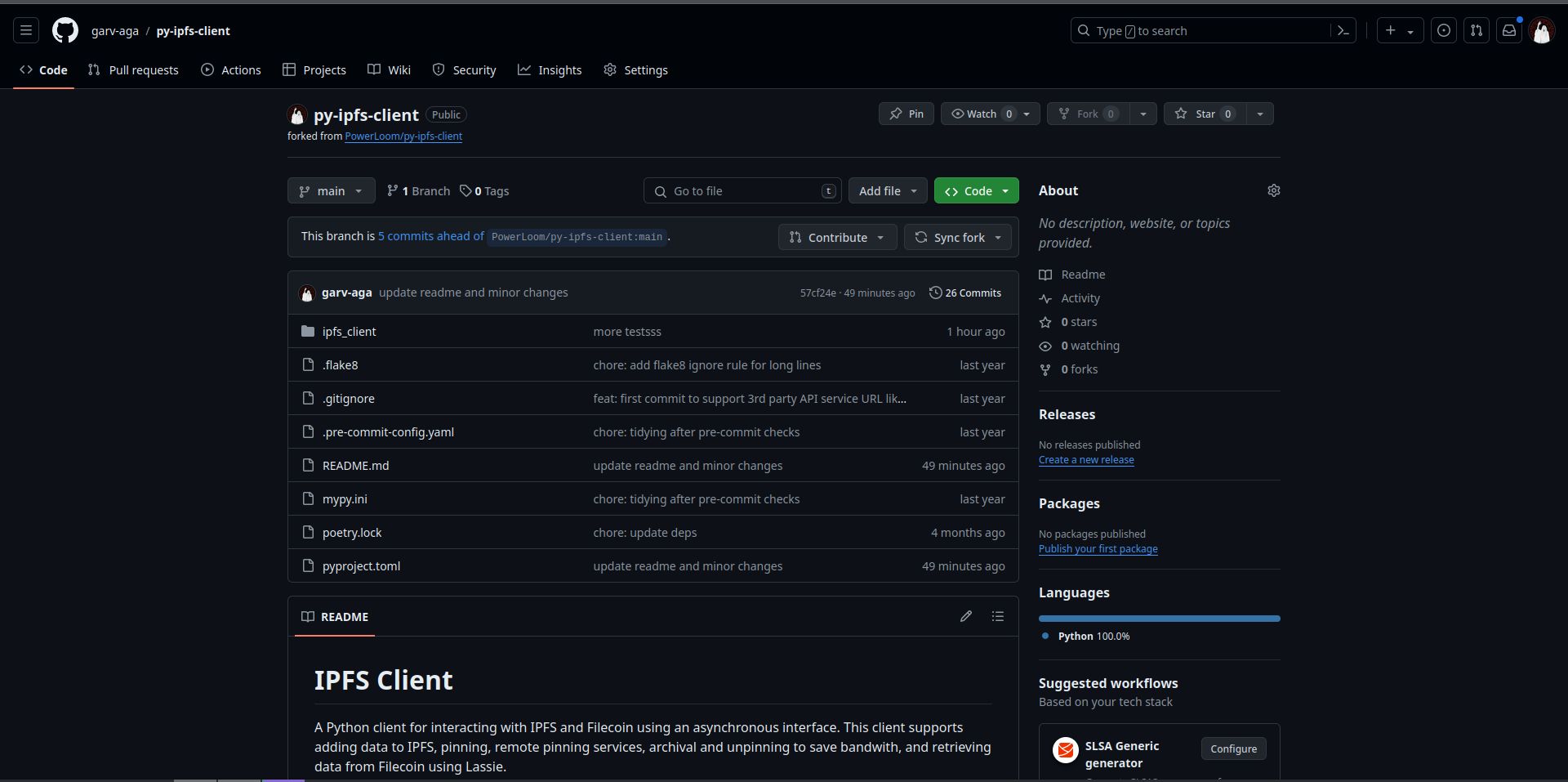
Task: View the 1 Branch list
Action: (x=418, y=190)
